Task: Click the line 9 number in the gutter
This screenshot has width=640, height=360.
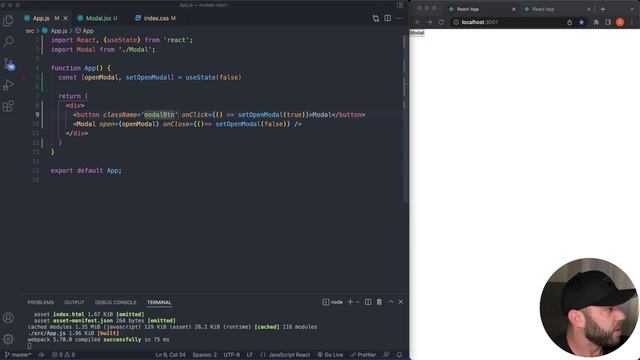Action: [x=37, y=115]
